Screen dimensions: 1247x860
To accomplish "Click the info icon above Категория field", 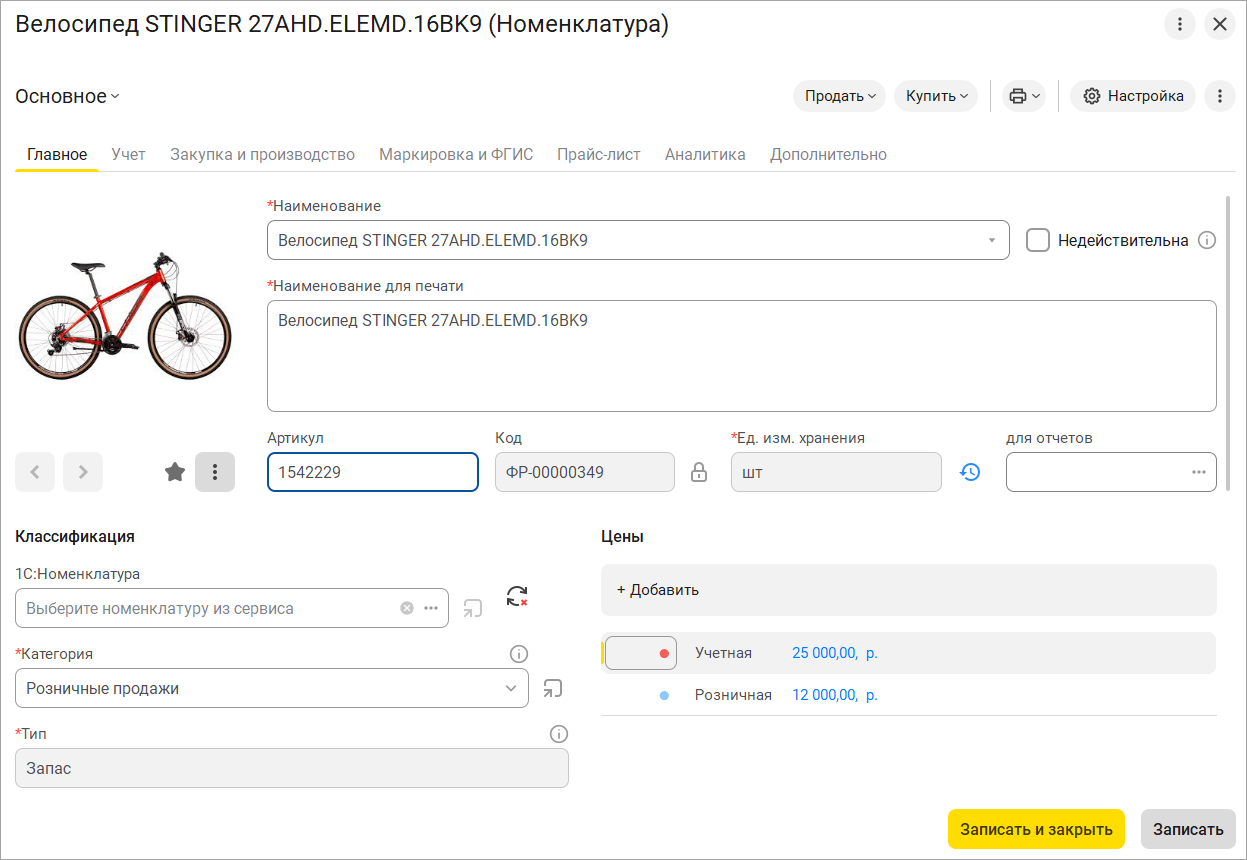I will [x=518, y=654].
